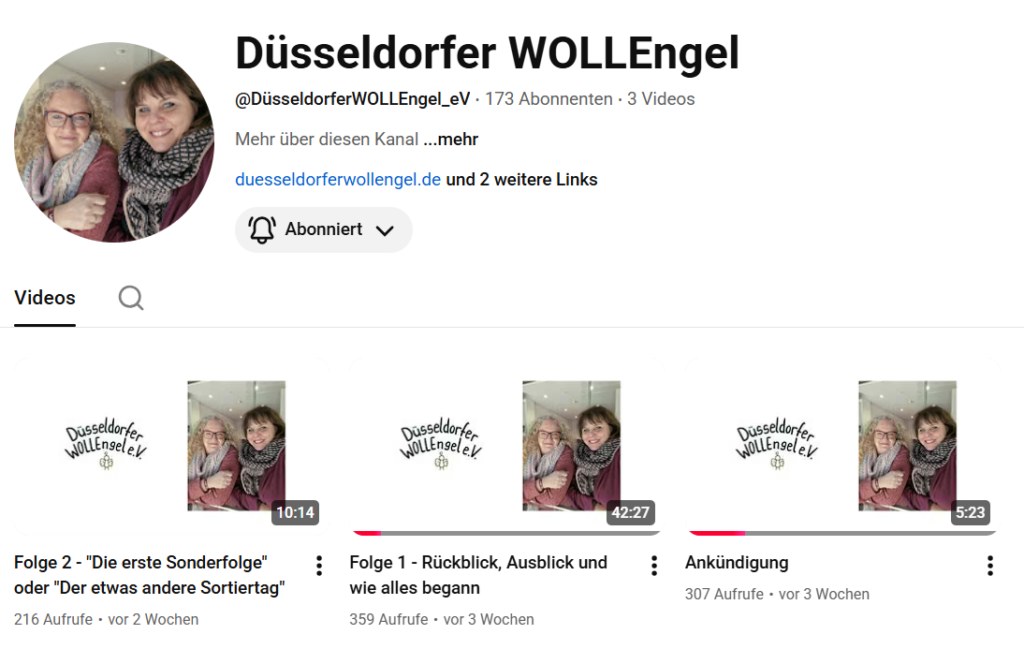Select the Videos tab

tap(45, 298)
